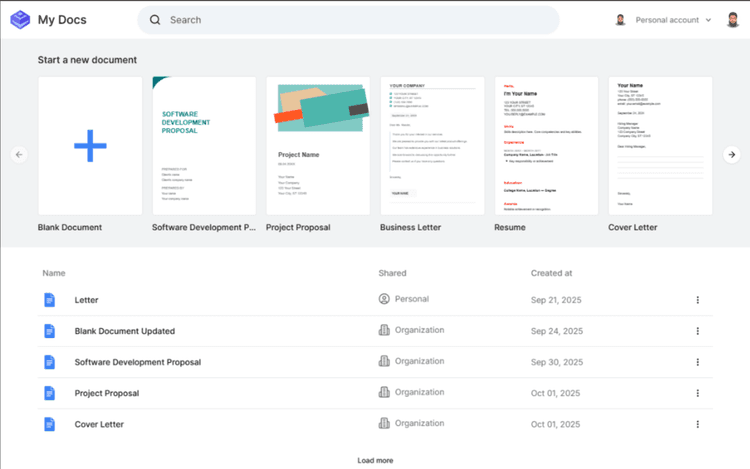Select the Resume template
The image size is (750, 469).
pos(546,146)
